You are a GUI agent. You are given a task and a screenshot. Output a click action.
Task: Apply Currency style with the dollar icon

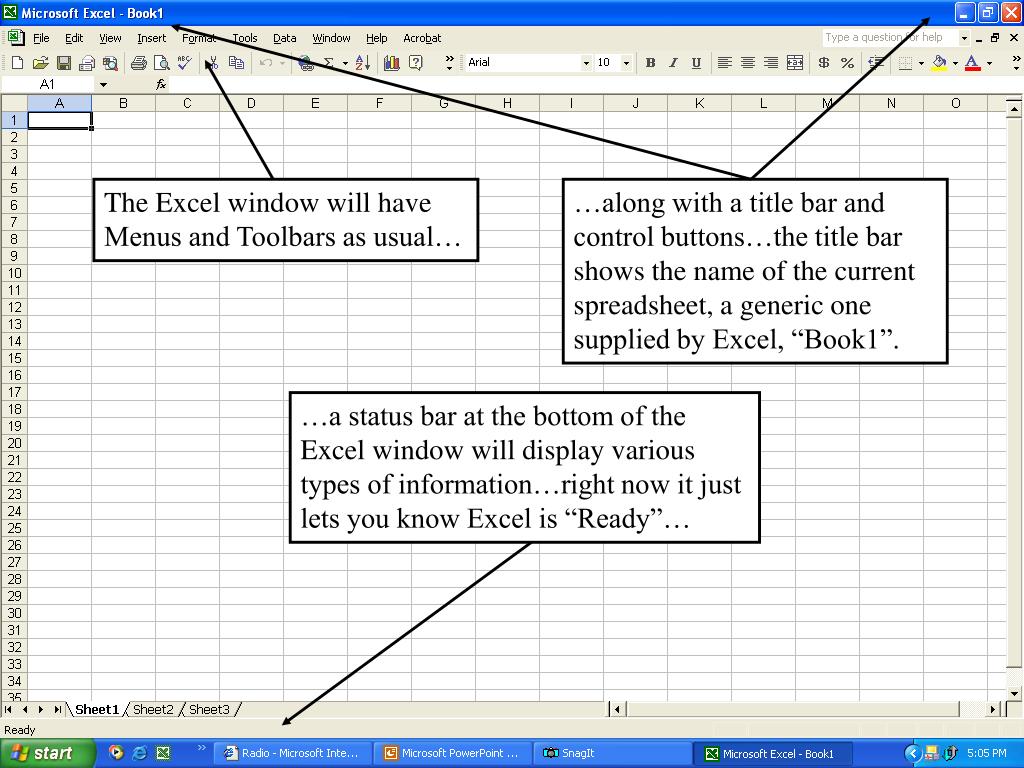point(824,63)
